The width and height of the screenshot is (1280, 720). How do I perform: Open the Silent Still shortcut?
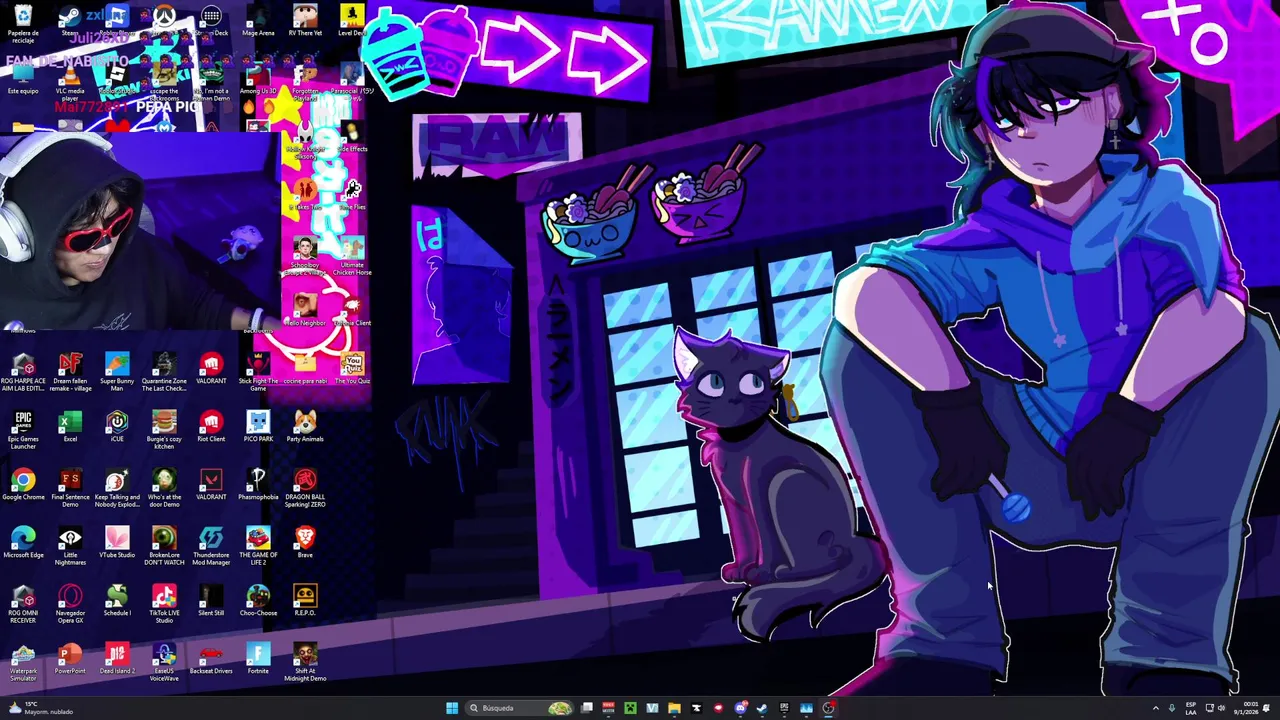point(211,602)
